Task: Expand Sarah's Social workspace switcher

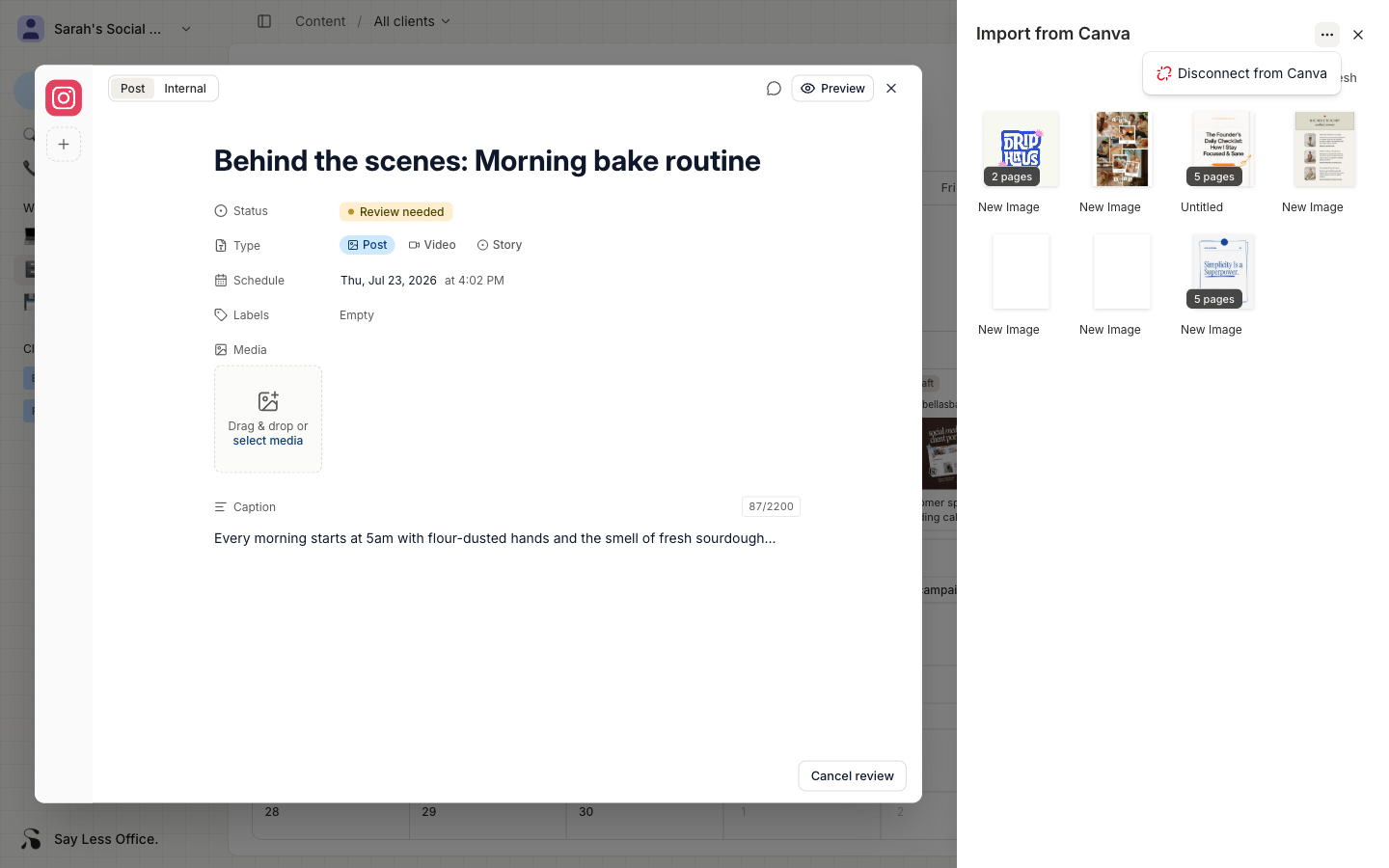Action: coord(186,29)
